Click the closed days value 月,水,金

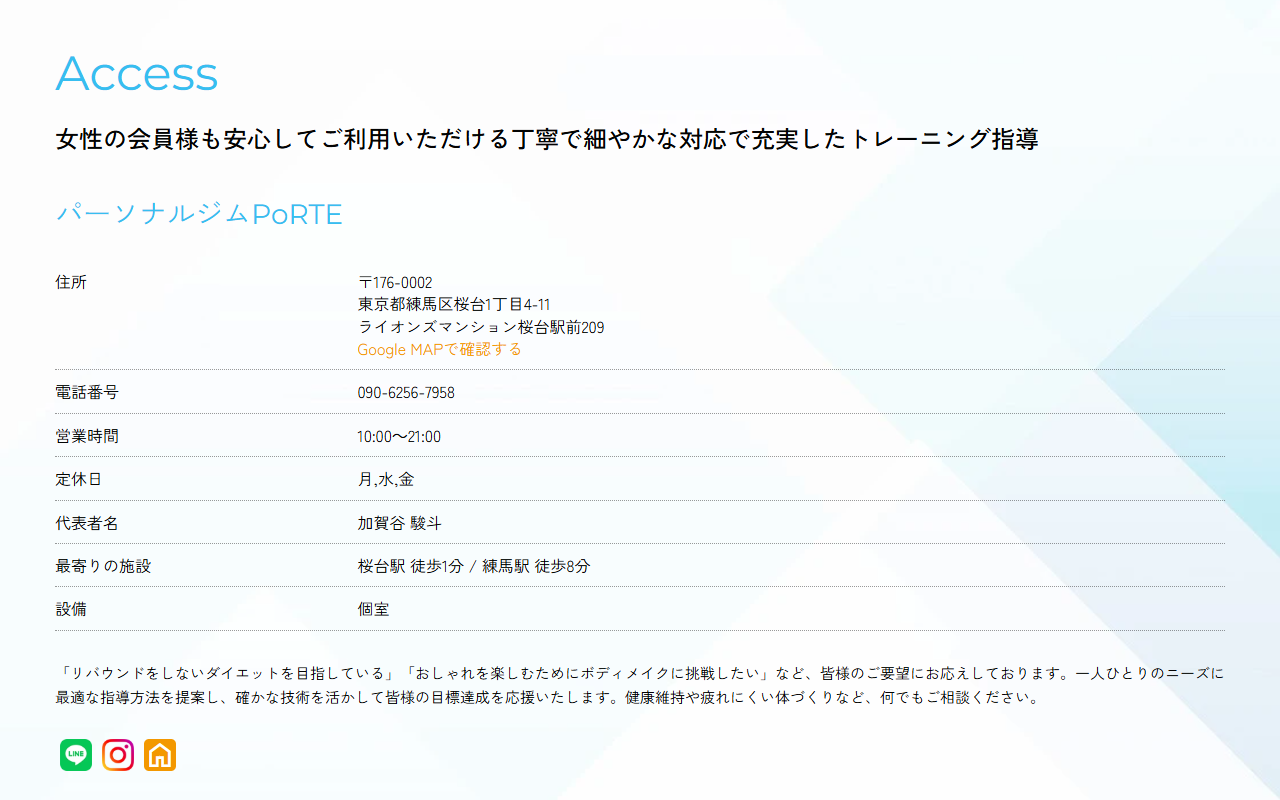tap(386, 480)
